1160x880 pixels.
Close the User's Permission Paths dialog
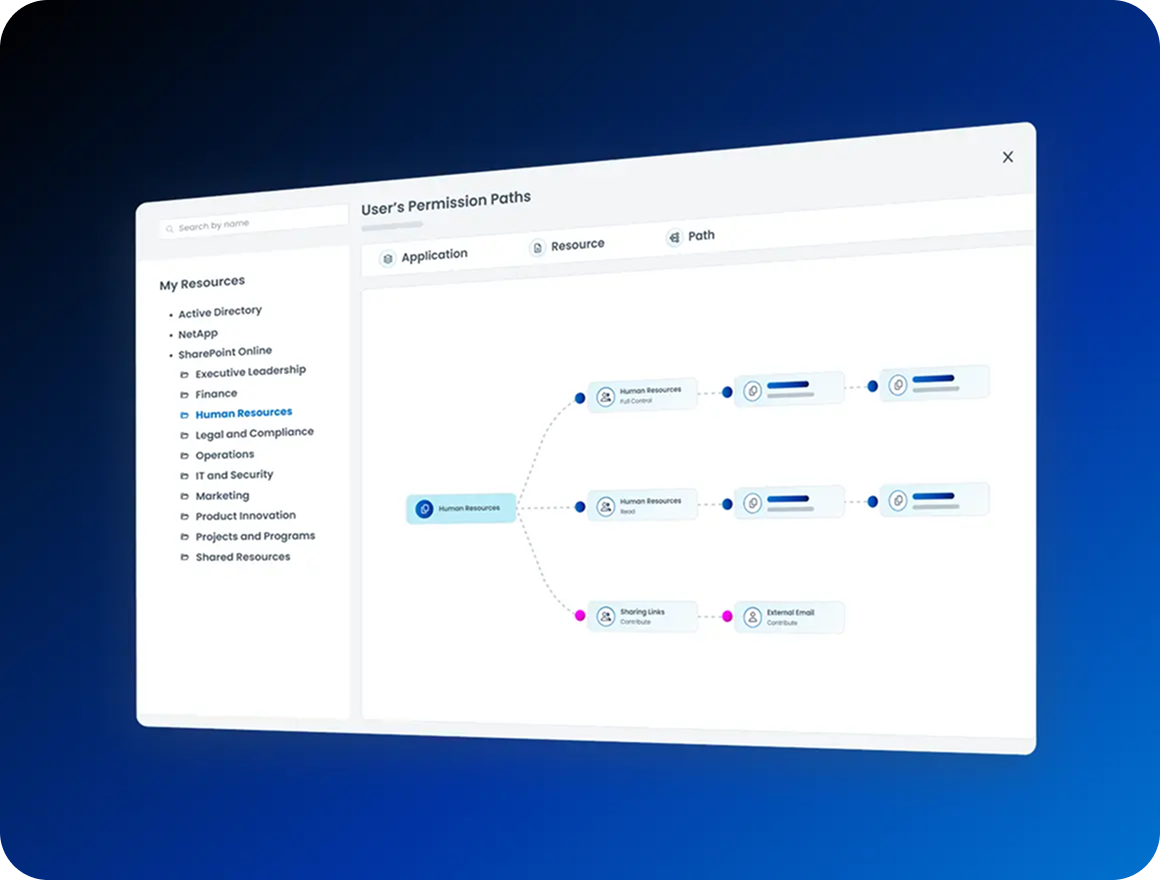click(x=1008, y=157)
